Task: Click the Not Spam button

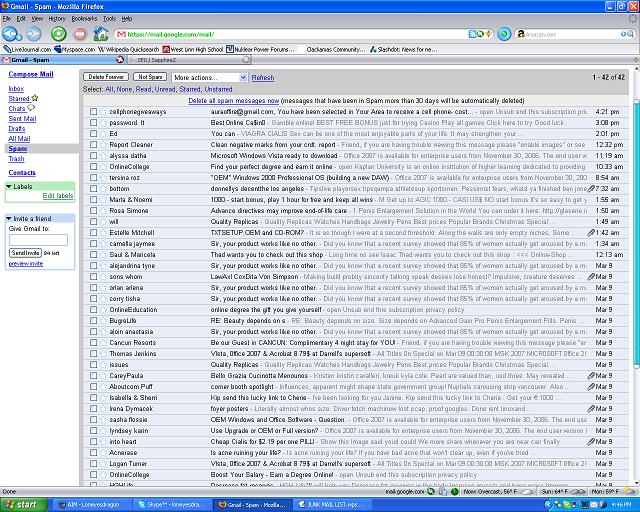Action: click(x=150, y=77)
